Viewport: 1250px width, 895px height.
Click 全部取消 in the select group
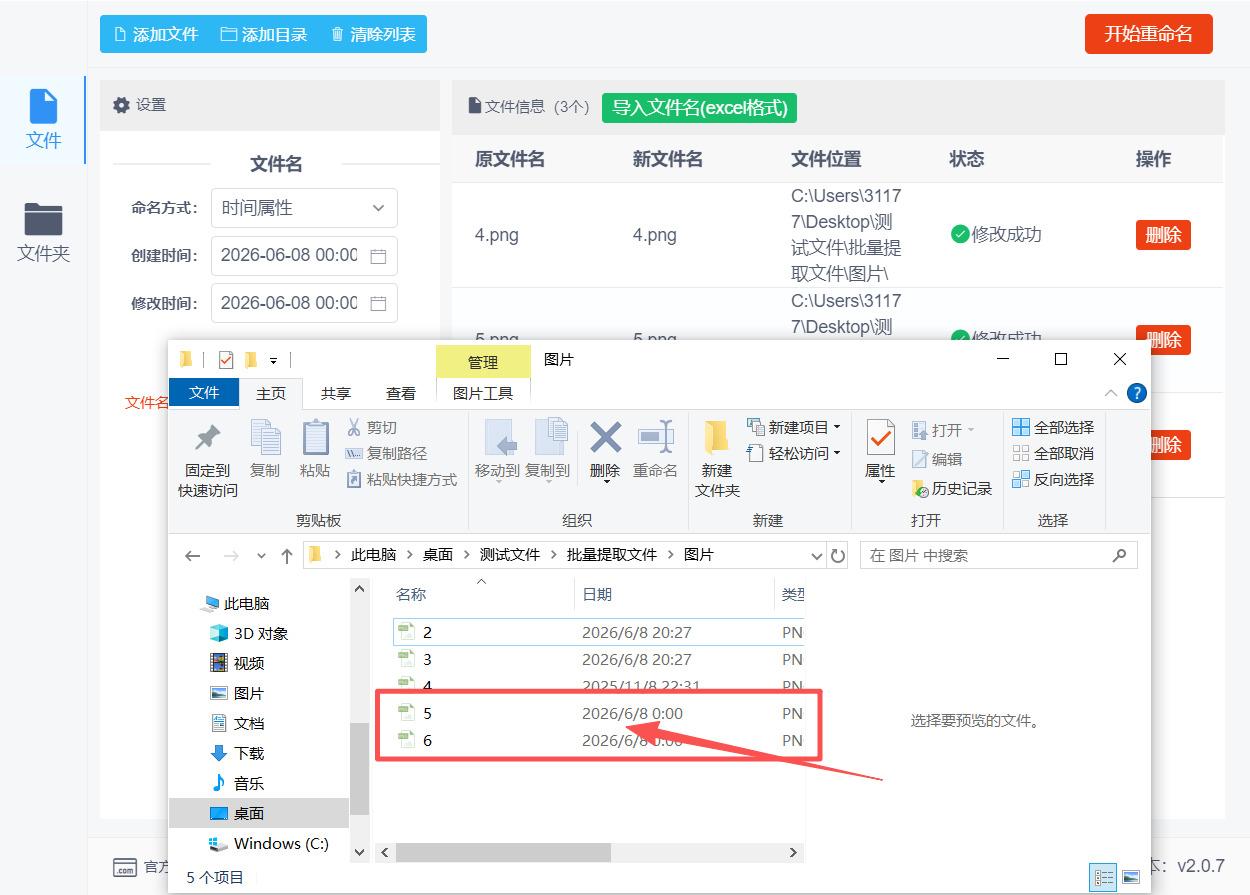pos(1053,453)
